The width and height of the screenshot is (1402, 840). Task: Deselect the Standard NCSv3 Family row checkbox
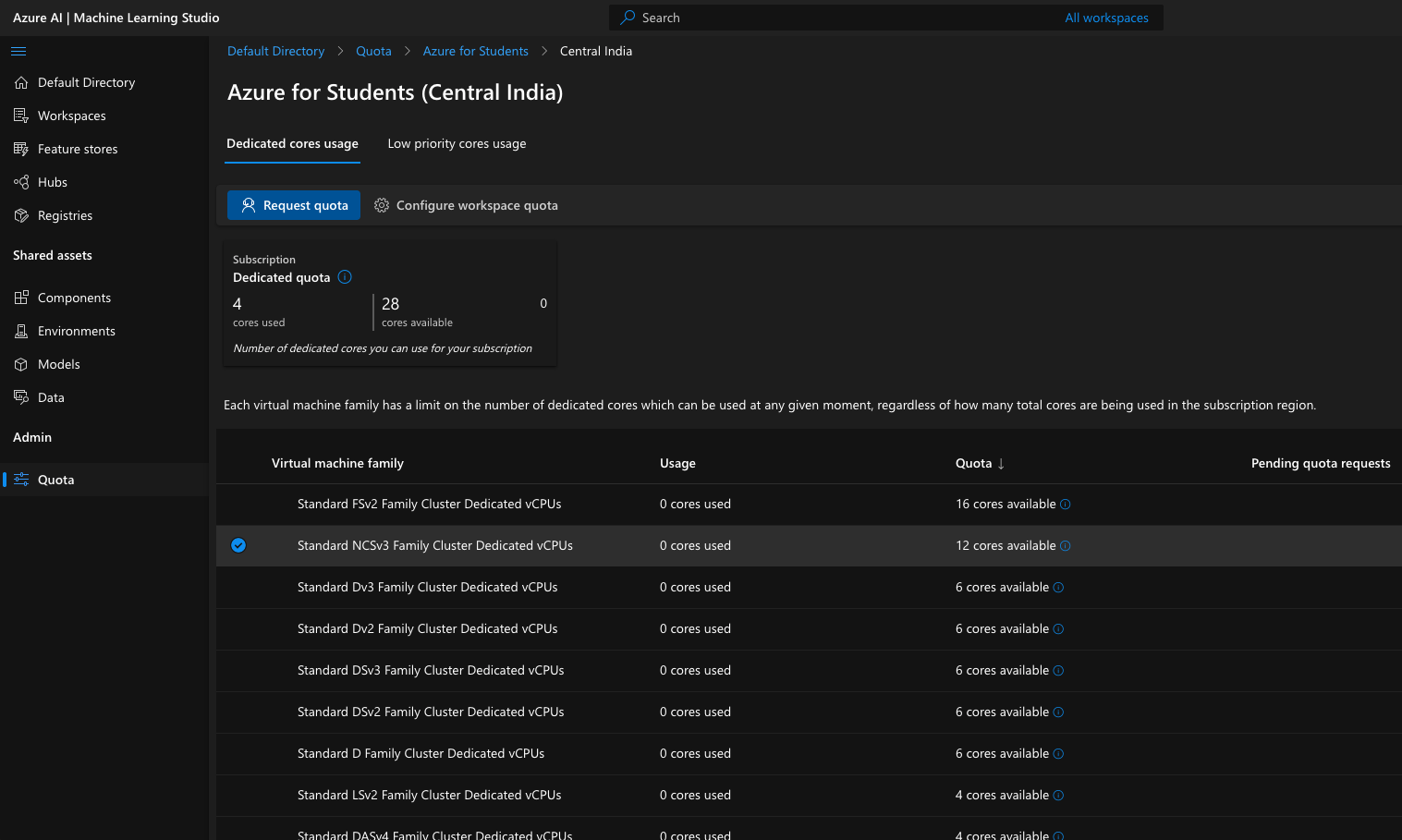pos(238,545)
